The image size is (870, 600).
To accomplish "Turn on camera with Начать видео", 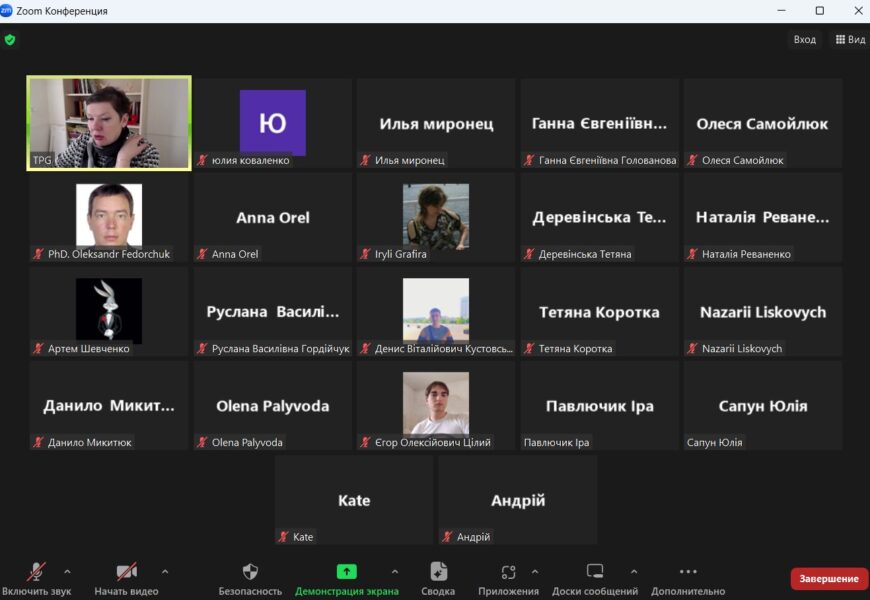I will click(x=126, y=578).
